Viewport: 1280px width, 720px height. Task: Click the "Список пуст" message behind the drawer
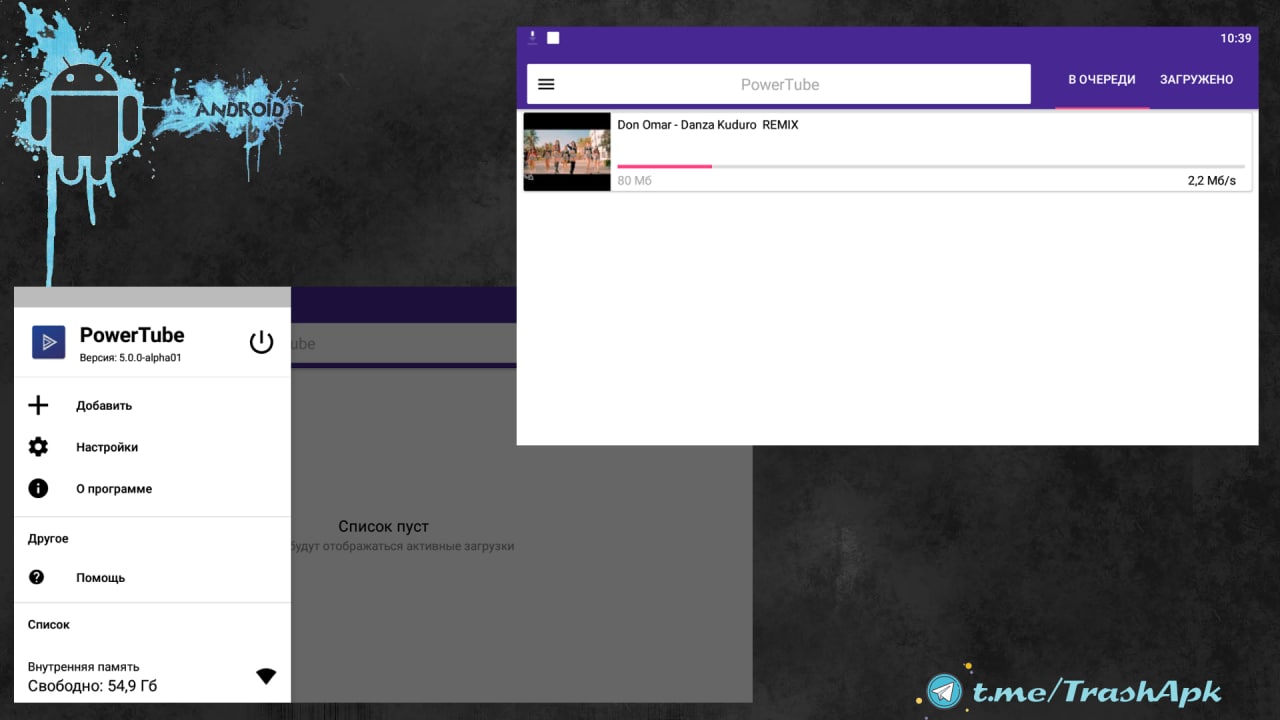tap(383, 526)
